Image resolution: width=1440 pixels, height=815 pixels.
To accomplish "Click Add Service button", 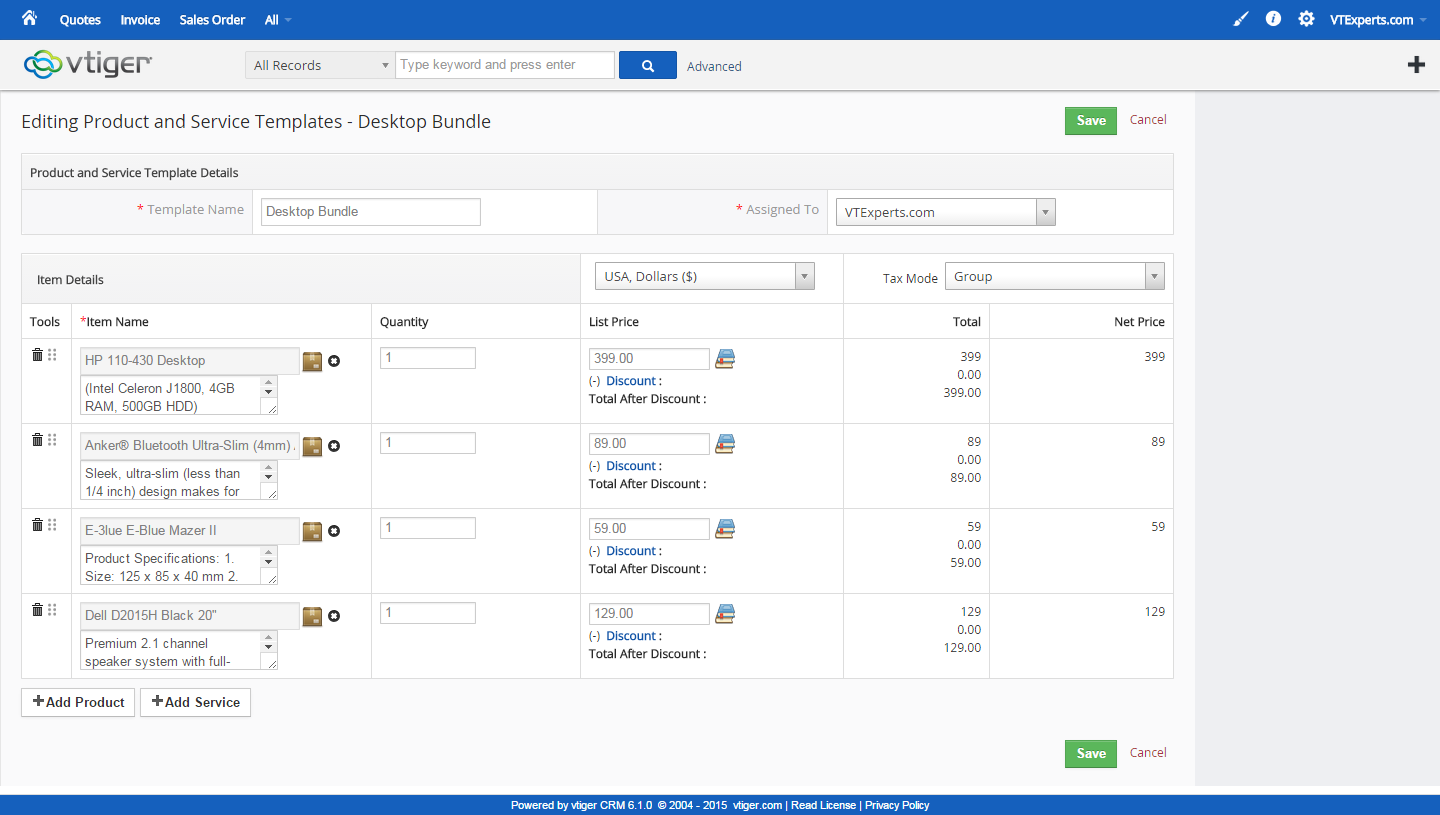I will point(195,702).
